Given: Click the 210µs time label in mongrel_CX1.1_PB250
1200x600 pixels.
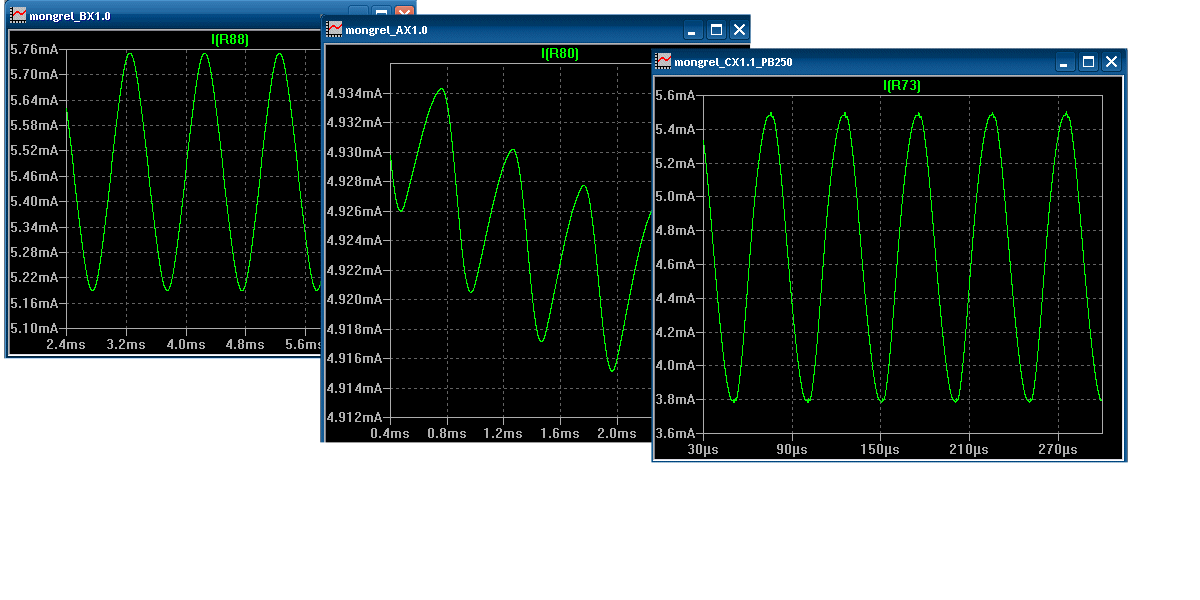Looking at the screenshot, I should [969, 450].
